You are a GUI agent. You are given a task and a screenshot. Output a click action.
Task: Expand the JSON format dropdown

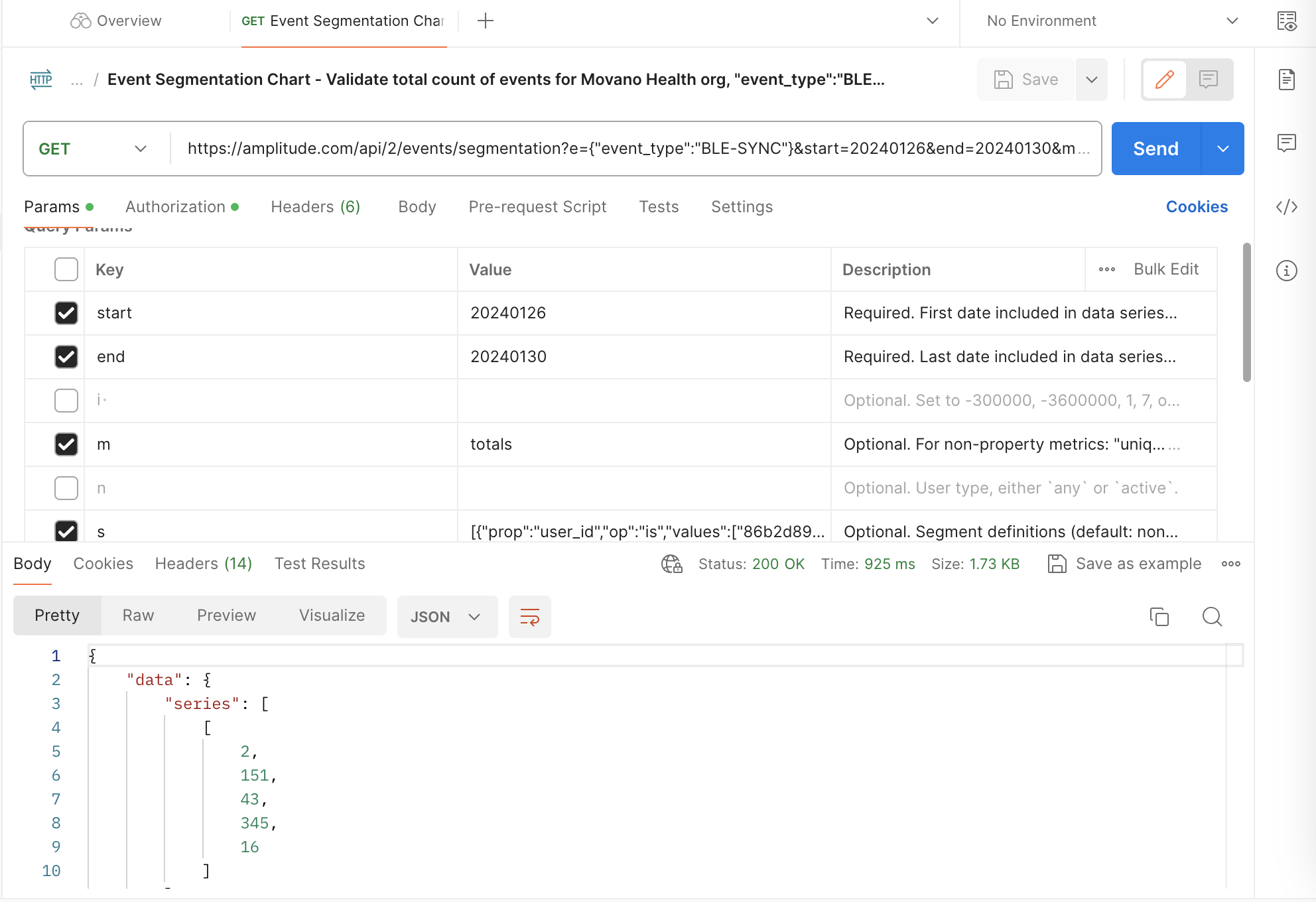coord(446,617)
